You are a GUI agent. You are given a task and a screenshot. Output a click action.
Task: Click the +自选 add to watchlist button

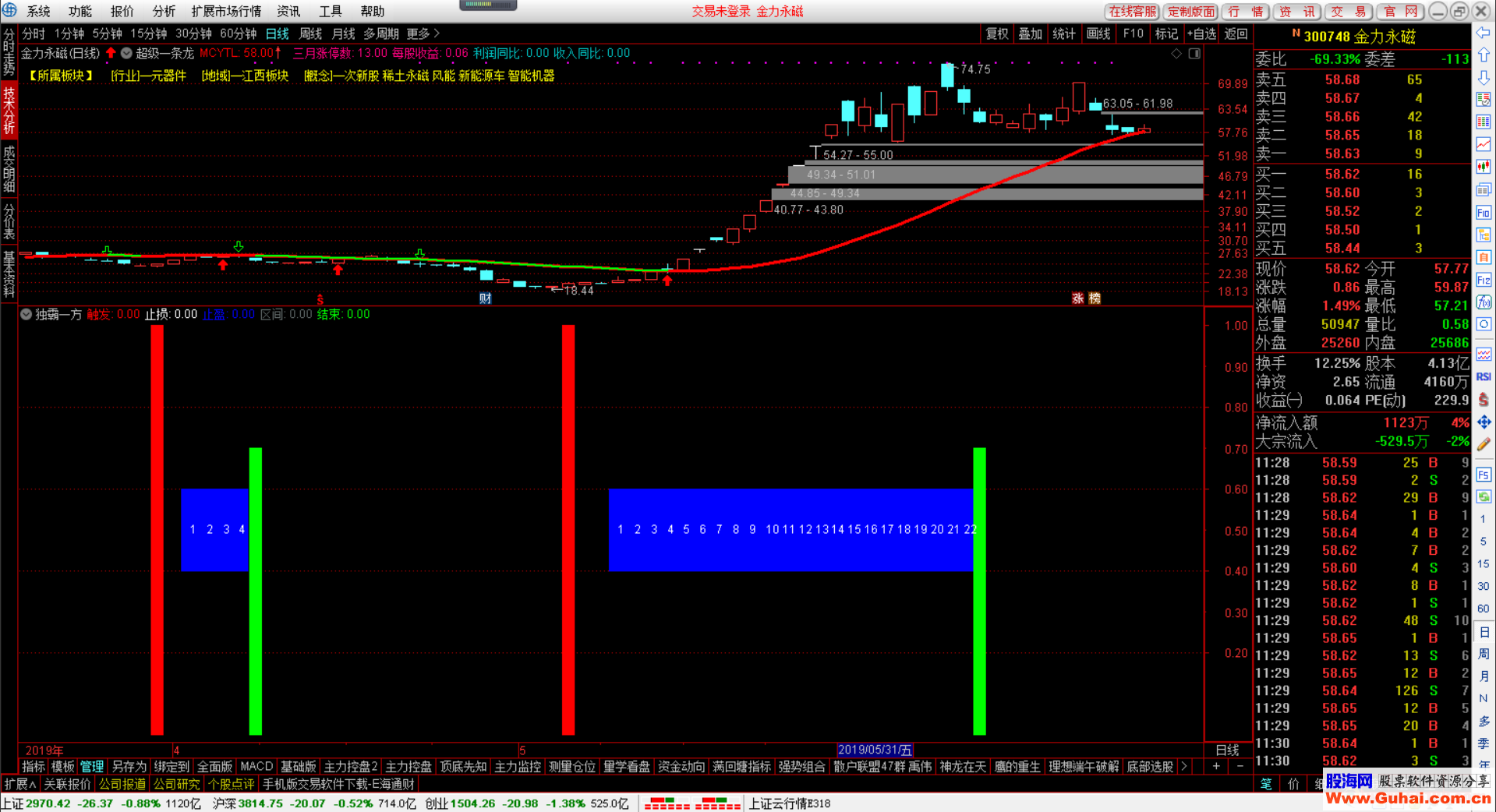point(1201,34)
